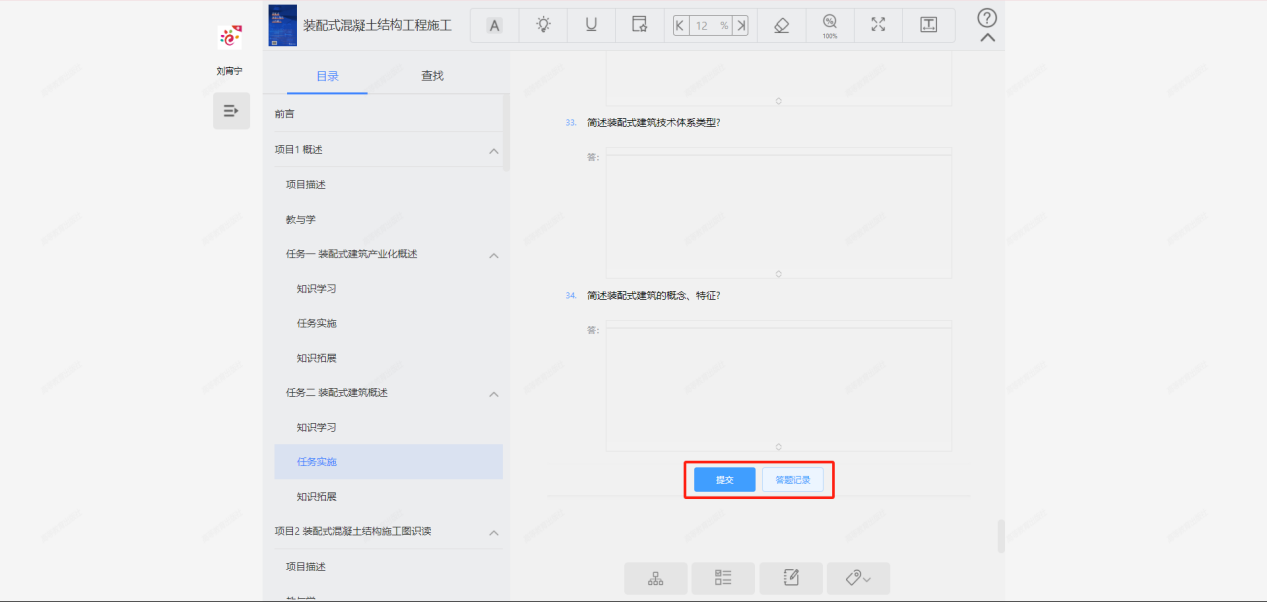The width and height of the screenshot is (1267, 602).
Task: Open the notes icon in bottom bar
Action: 790,578
